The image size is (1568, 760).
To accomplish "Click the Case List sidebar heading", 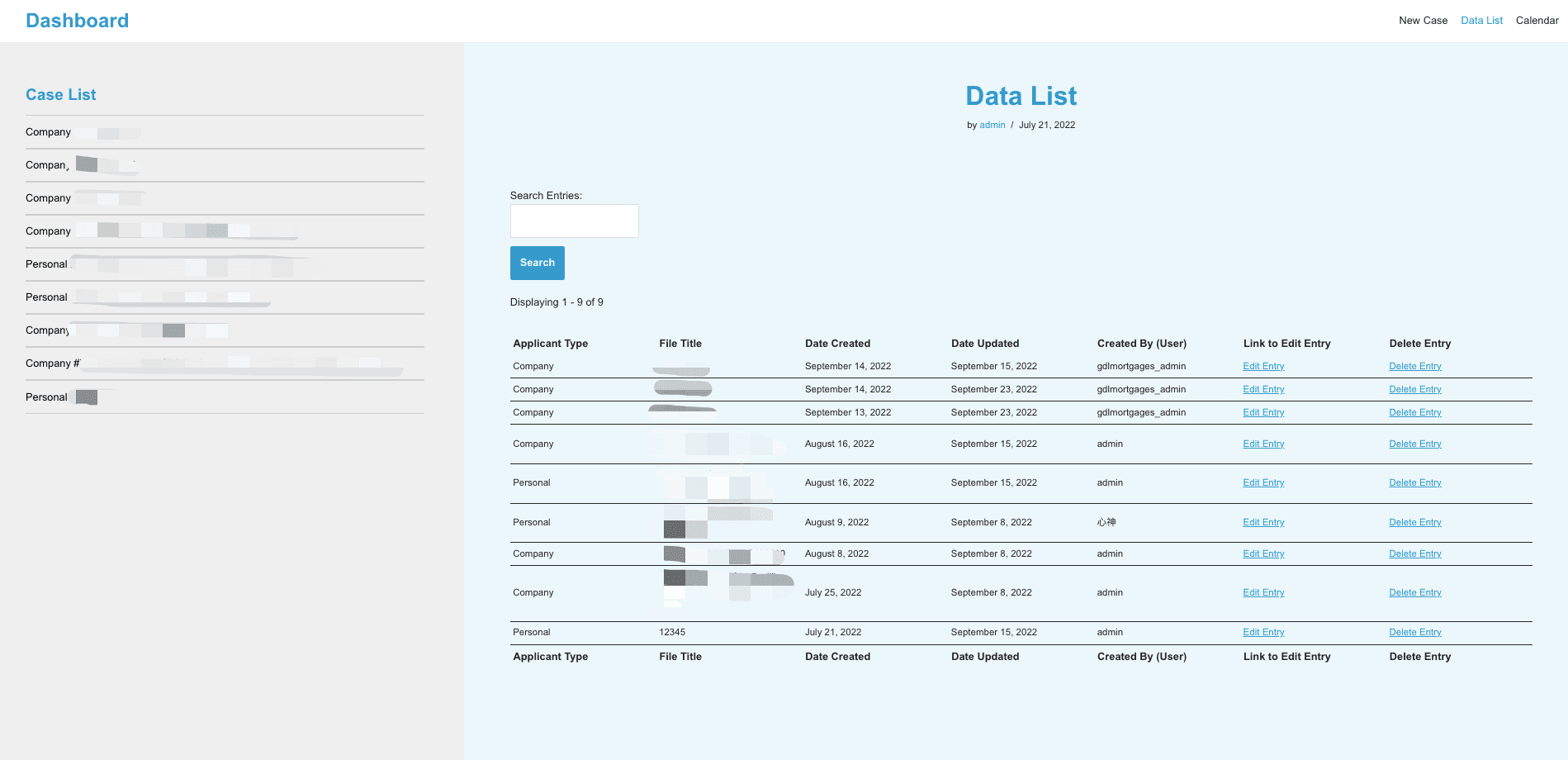I will click(60, 95).
